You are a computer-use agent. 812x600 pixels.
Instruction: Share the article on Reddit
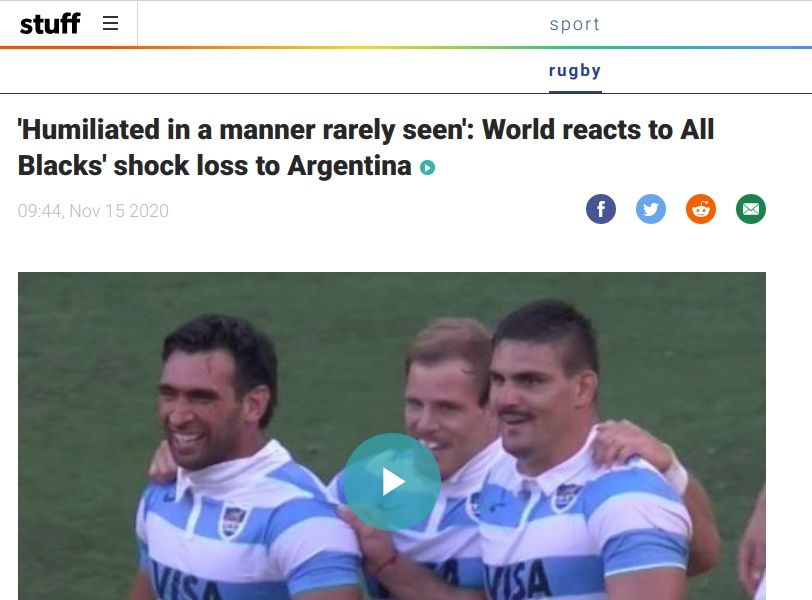click(x=701, y=209)
